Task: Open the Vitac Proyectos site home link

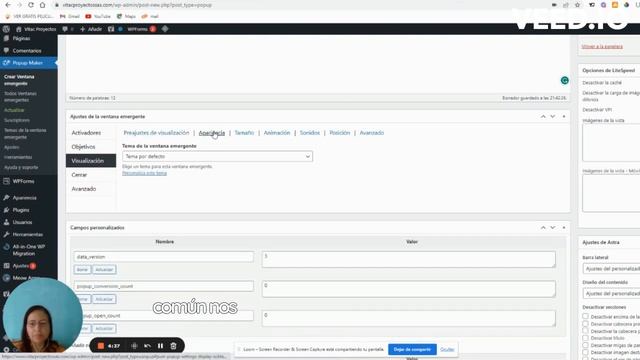Action: (36, 29)
